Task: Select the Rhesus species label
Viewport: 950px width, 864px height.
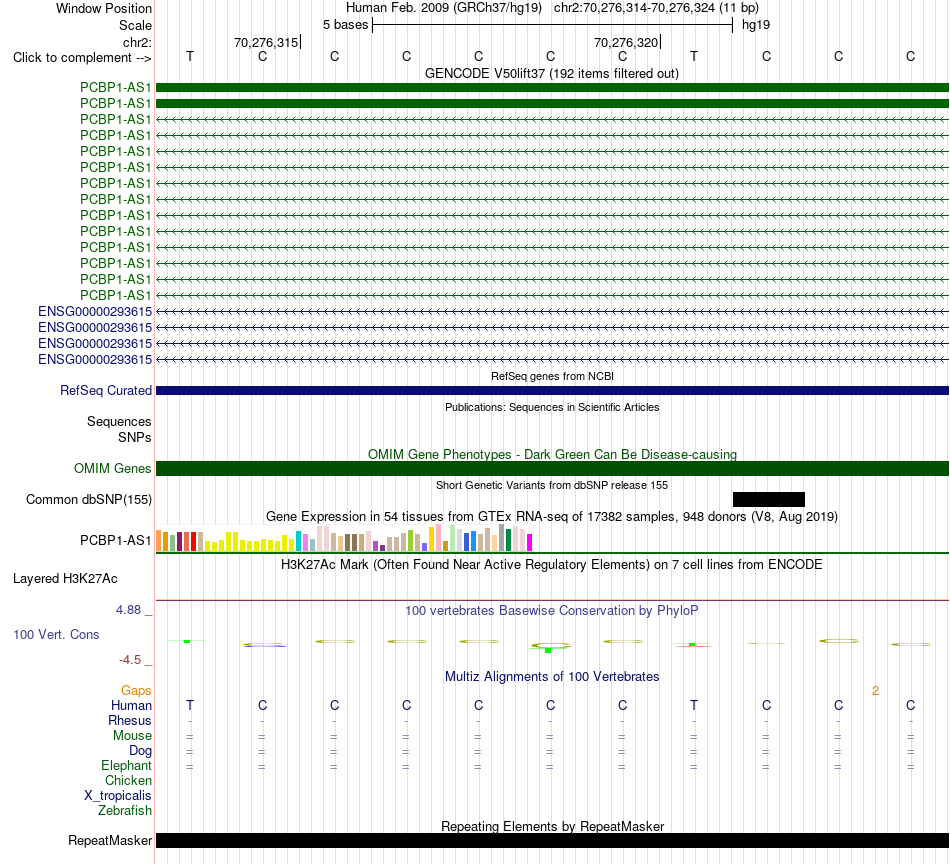Action: 130,720
